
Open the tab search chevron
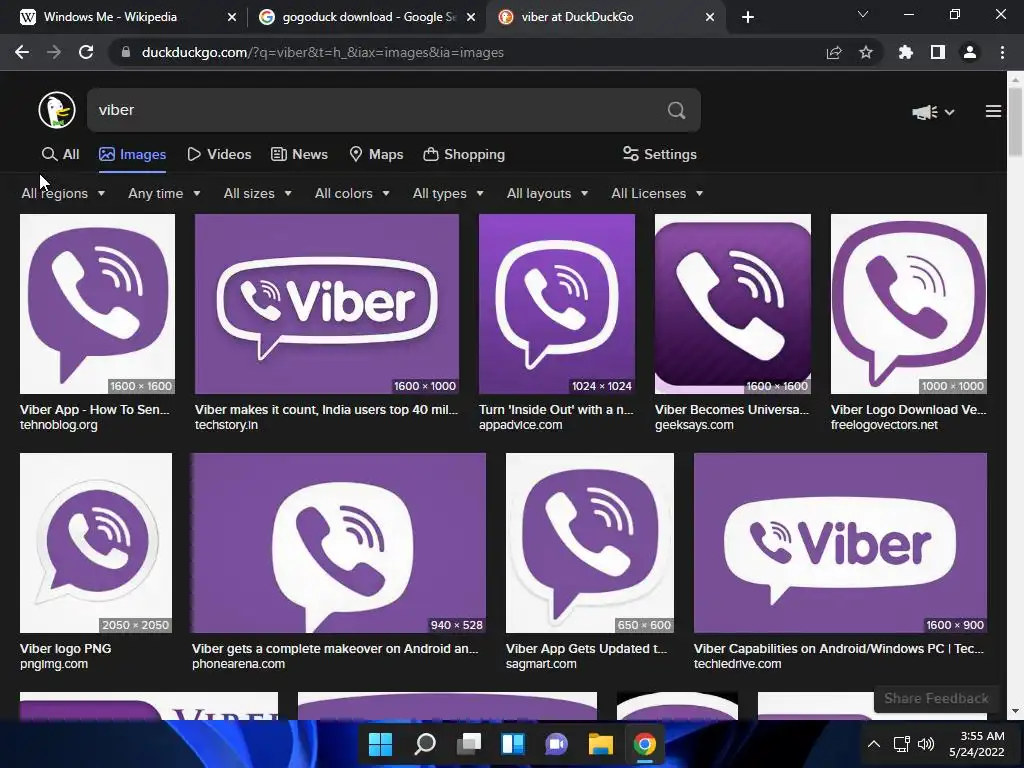pyautogui.click(x=863, y=14)
